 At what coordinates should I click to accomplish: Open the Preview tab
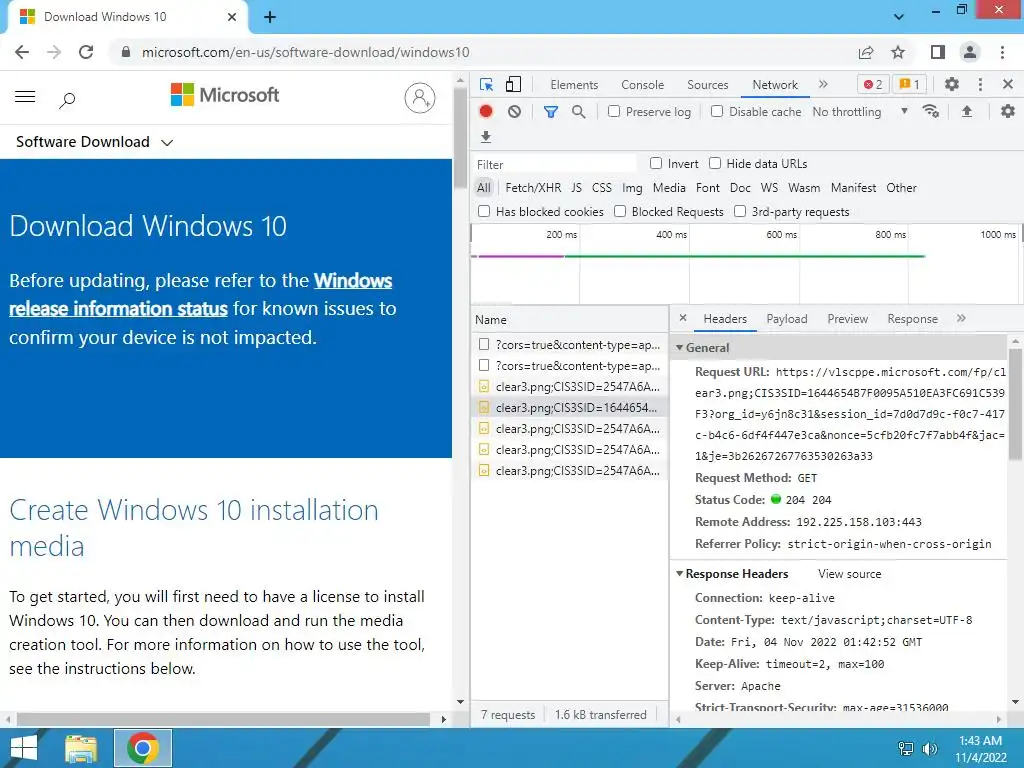tap(848, 319)
